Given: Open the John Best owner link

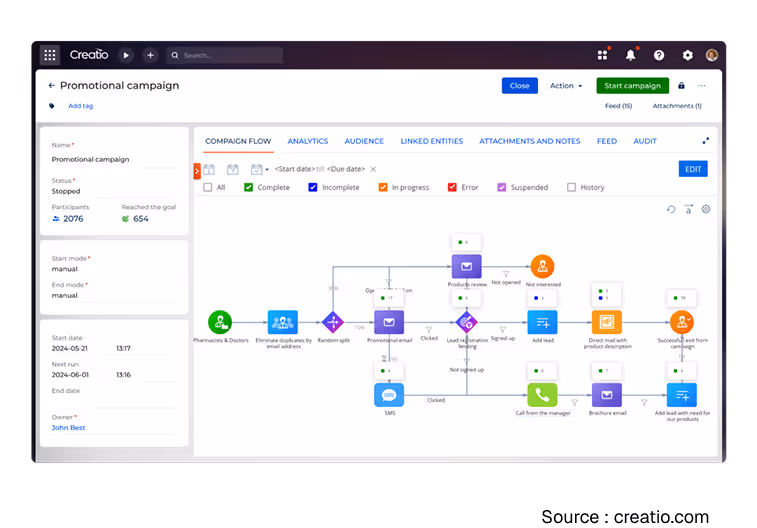Looking at the screenshot, I should coord(68,428).
